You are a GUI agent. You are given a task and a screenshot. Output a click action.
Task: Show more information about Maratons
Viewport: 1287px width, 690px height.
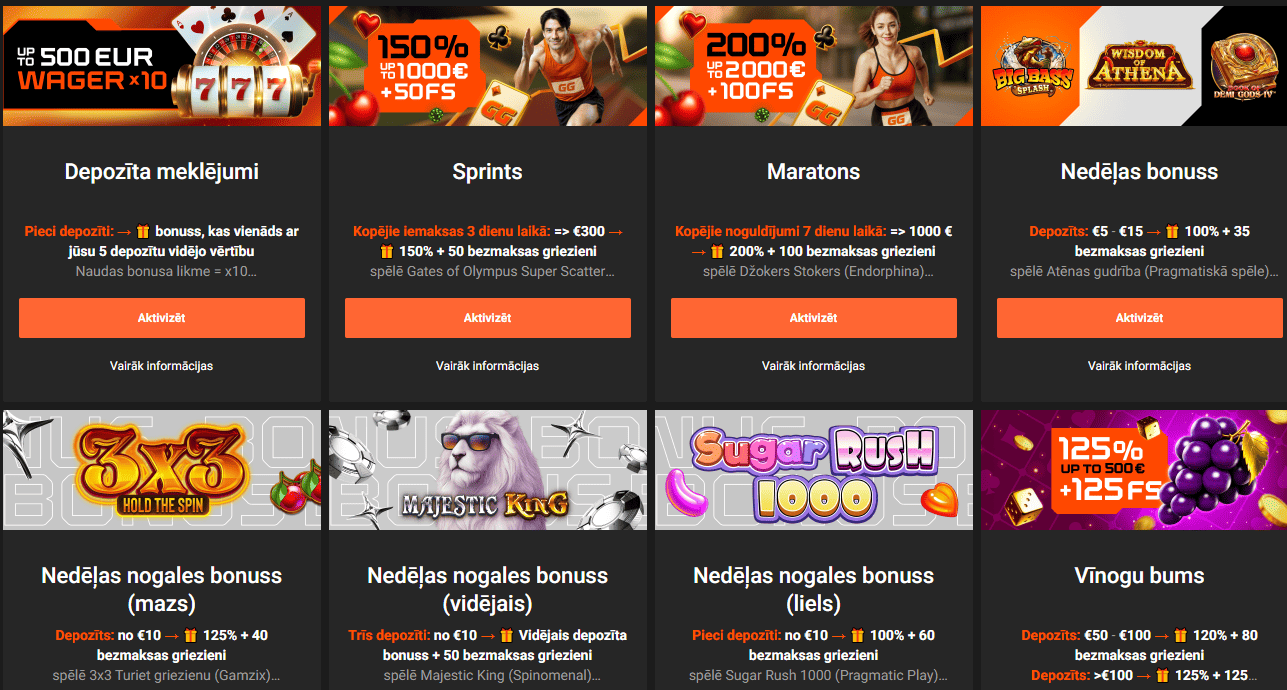(813, 366)
